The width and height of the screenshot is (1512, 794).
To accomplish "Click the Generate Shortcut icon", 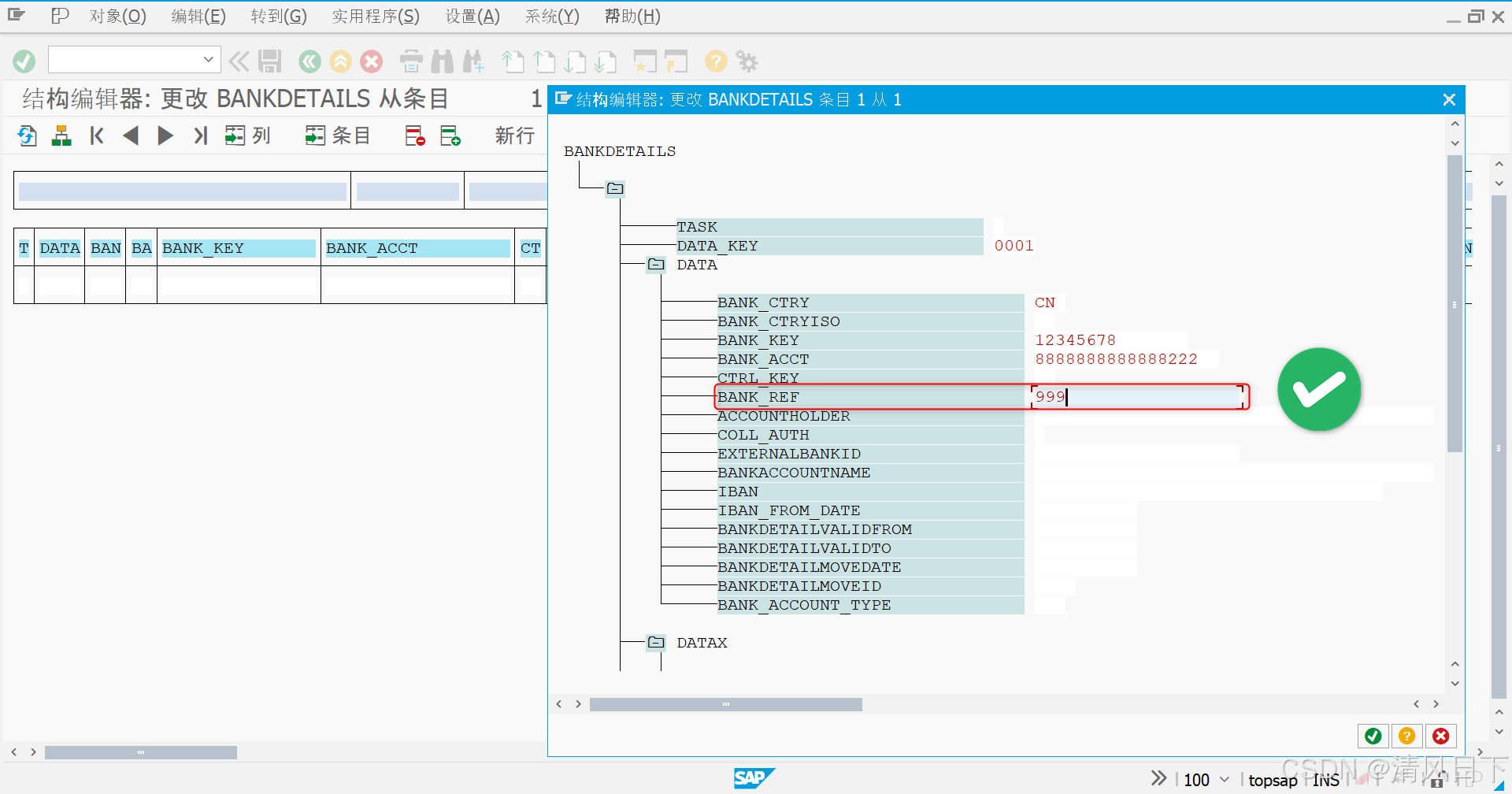I will pos(676,61).
